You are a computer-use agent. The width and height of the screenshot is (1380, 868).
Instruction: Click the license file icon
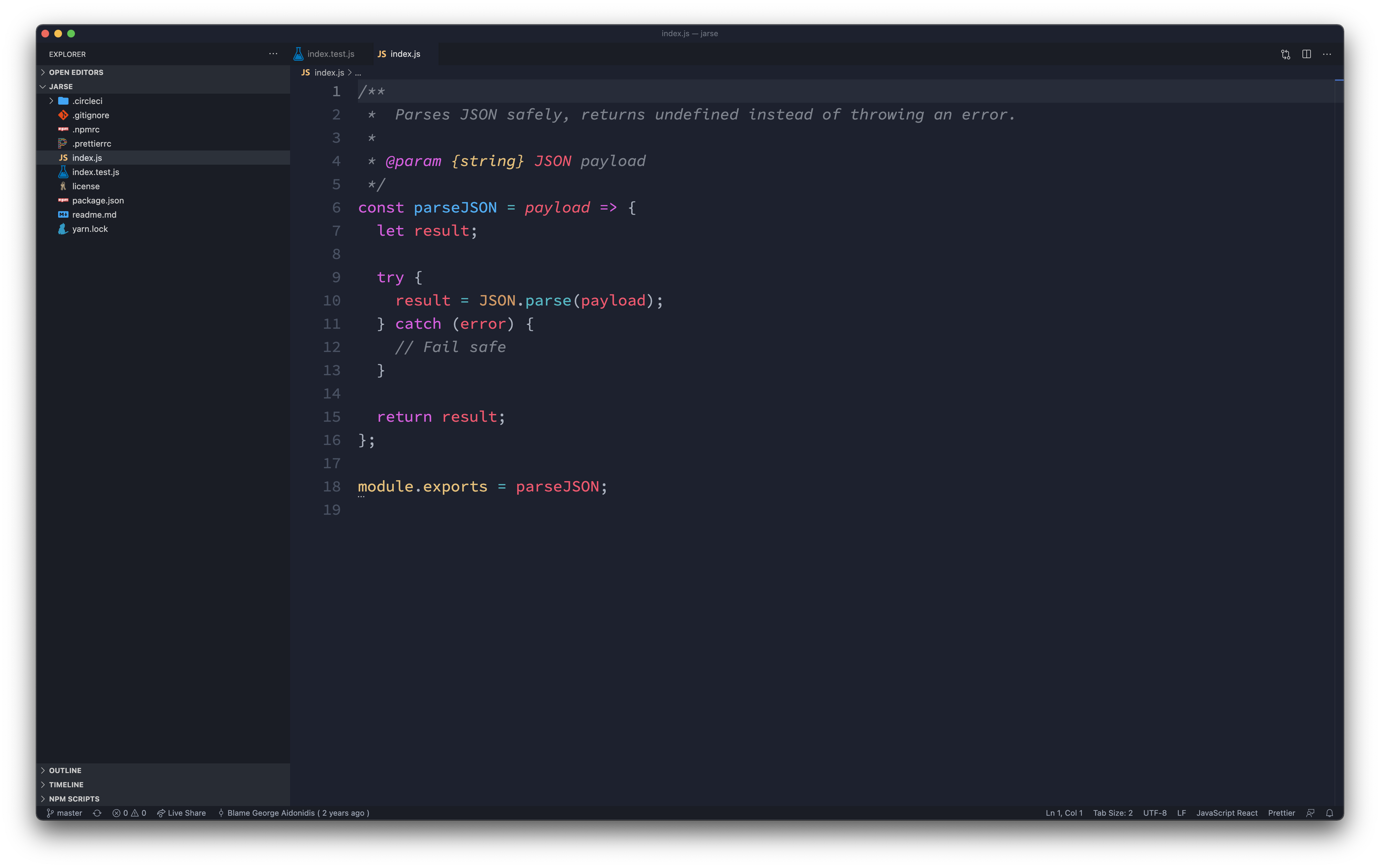click(64, 186)
